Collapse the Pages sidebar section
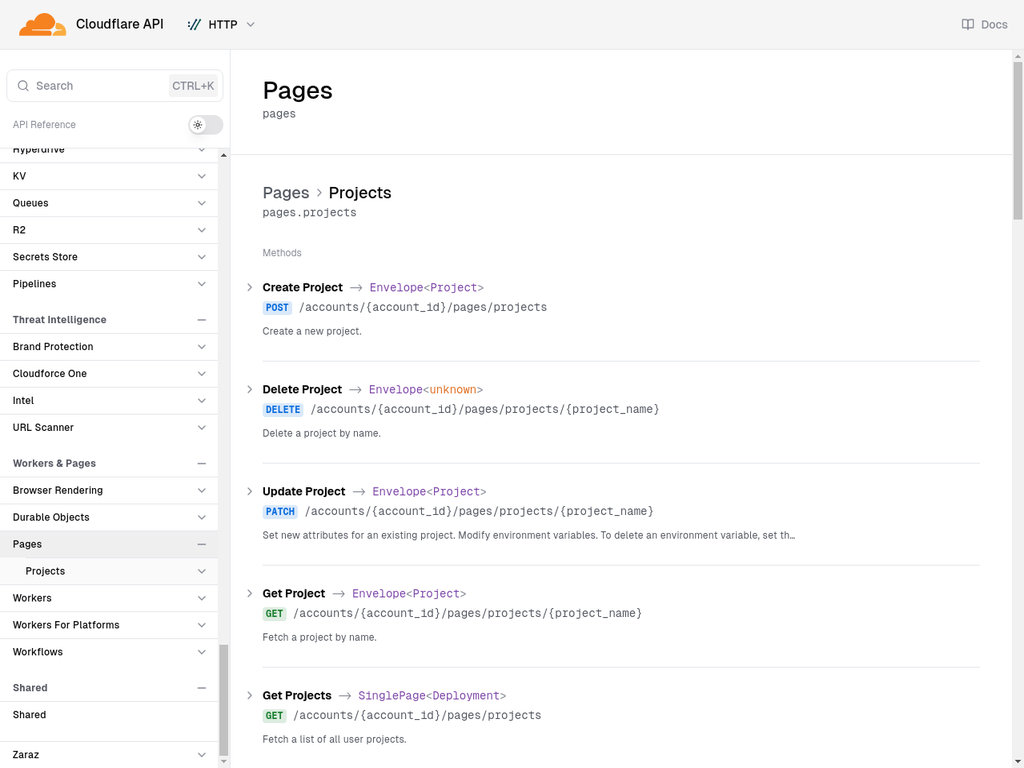 pos(202,544)
